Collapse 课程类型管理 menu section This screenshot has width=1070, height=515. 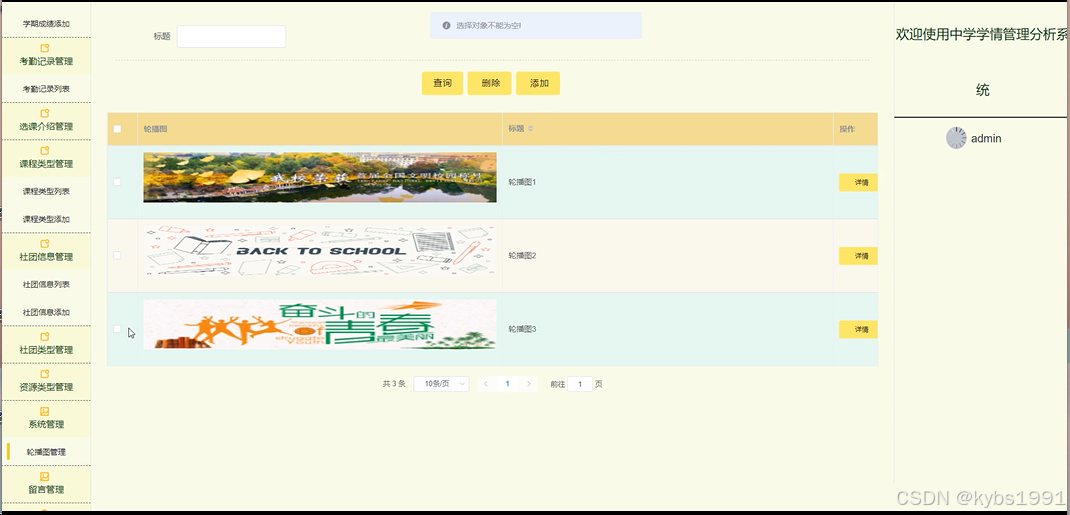click(x=46, y=158)
